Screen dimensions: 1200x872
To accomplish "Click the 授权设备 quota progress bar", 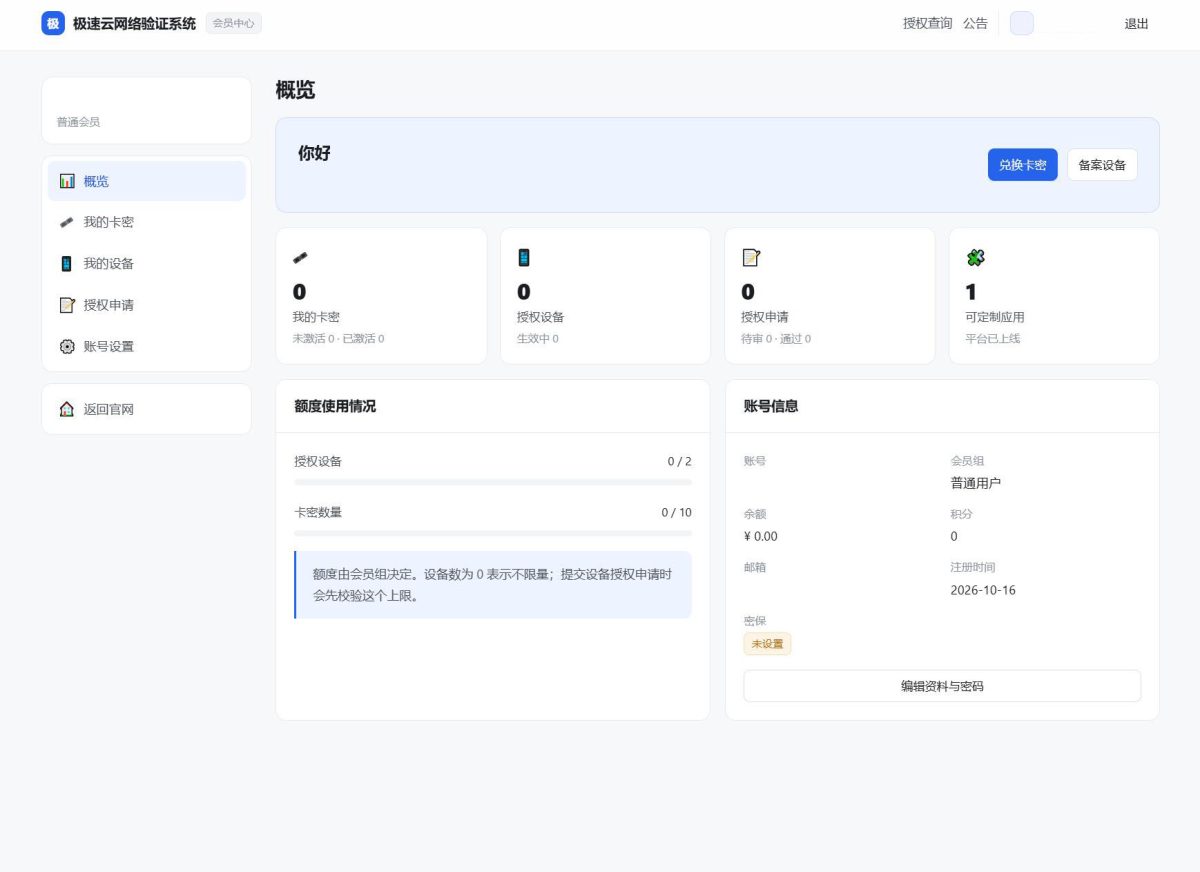I will coord(493,482).
